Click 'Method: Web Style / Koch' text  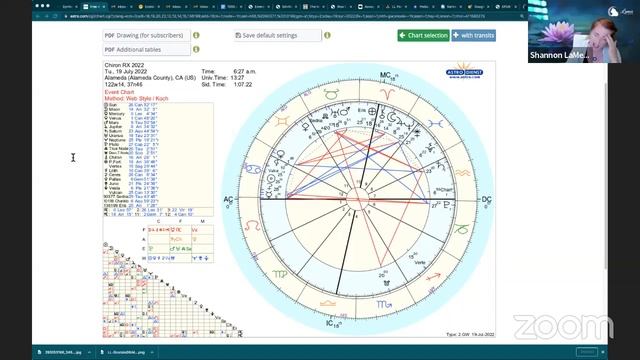click(136, 99)
